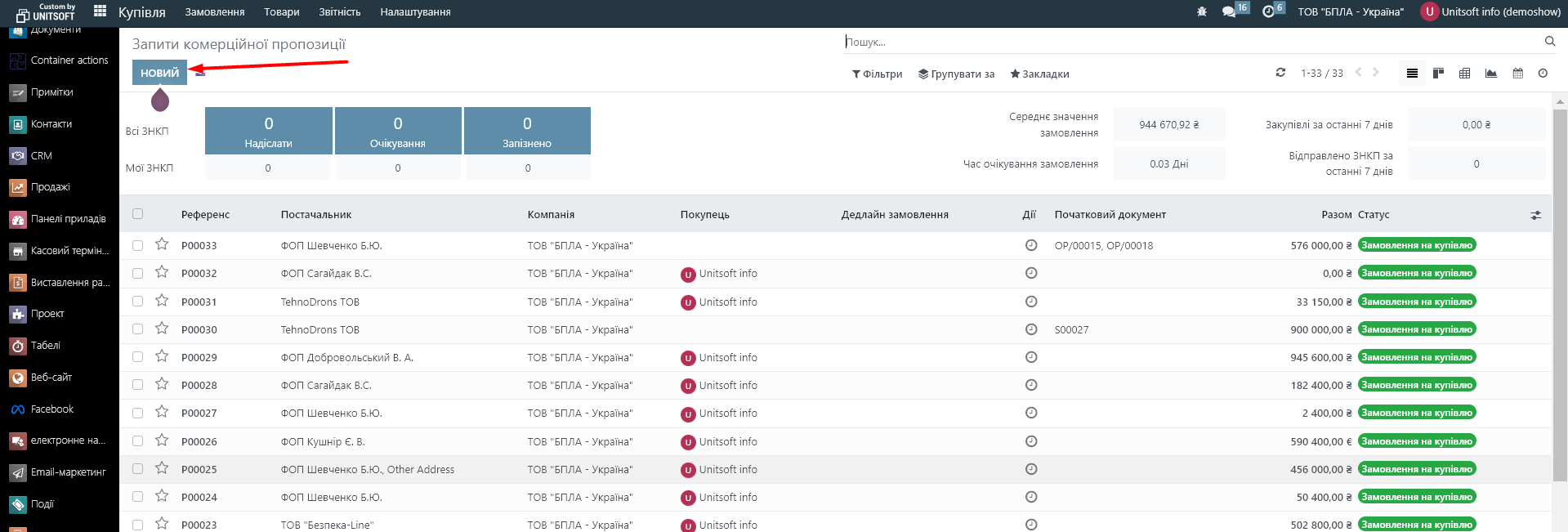Image resolution: width=1568 pixels, height=532 pixels.
Task: Open Панелі приладів in sidebar
Action: click(x=60, y=219)
